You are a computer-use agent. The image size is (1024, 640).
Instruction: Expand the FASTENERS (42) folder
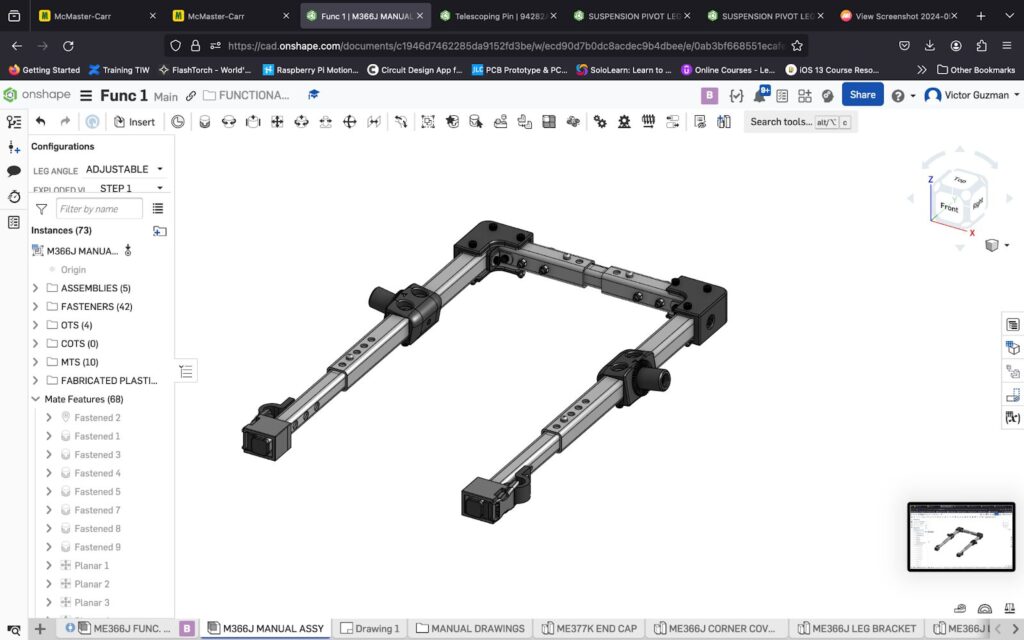(36, 307)
